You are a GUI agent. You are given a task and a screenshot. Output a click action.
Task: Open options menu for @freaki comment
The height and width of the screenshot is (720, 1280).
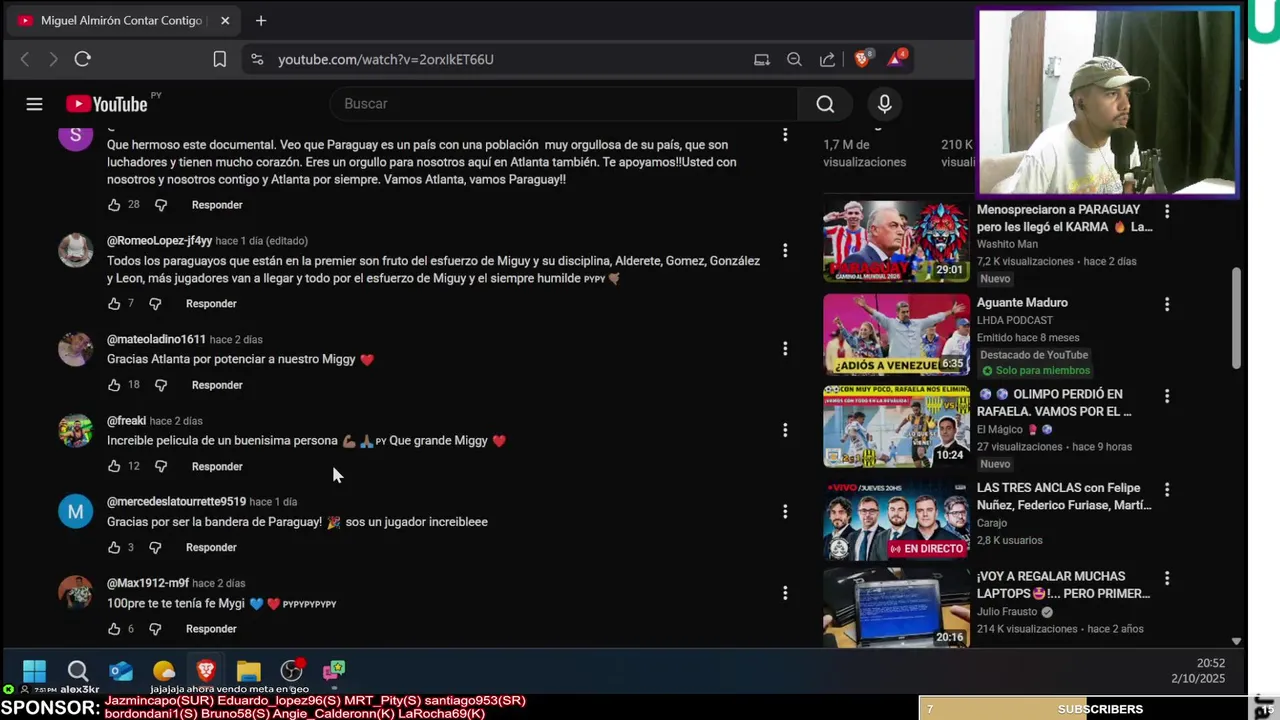[x=785, y=430]
